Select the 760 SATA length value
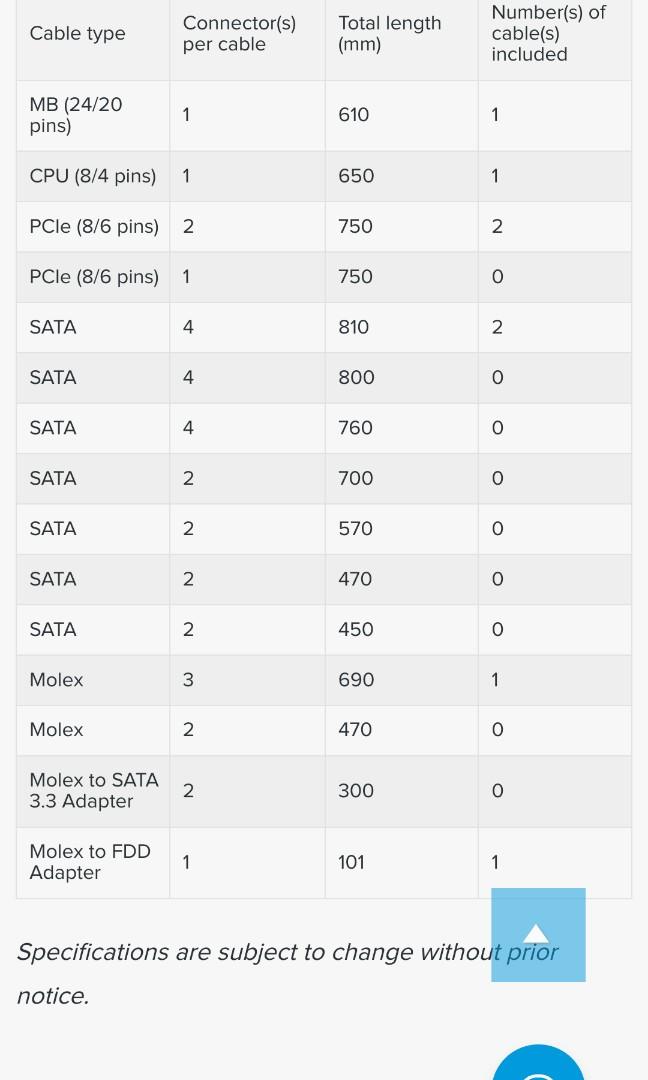The width and height of the screenshot is (648, 1080). [x=355, y=428]
